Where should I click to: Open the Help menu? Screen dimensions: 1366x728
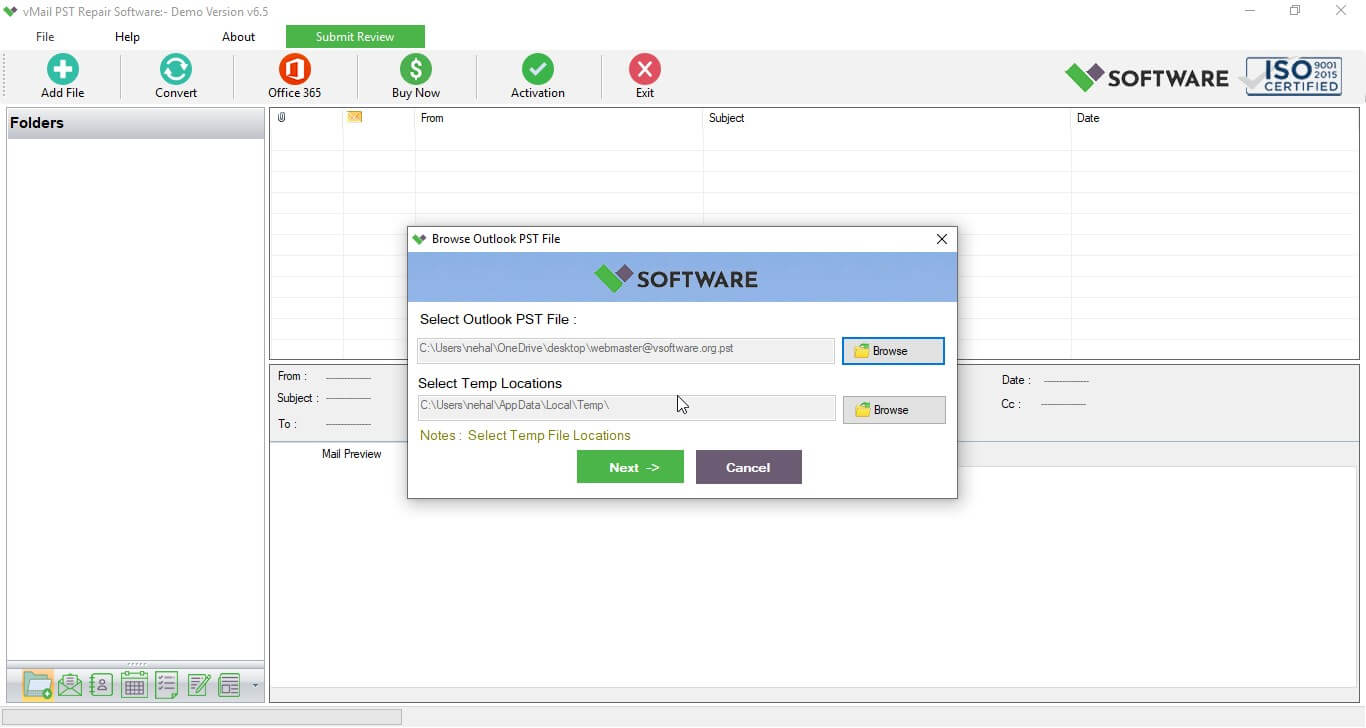click(x=127, y=37)
